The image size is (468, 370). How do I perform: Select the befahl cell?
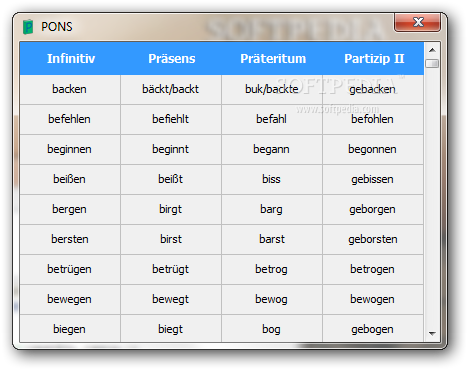point(272,119)
